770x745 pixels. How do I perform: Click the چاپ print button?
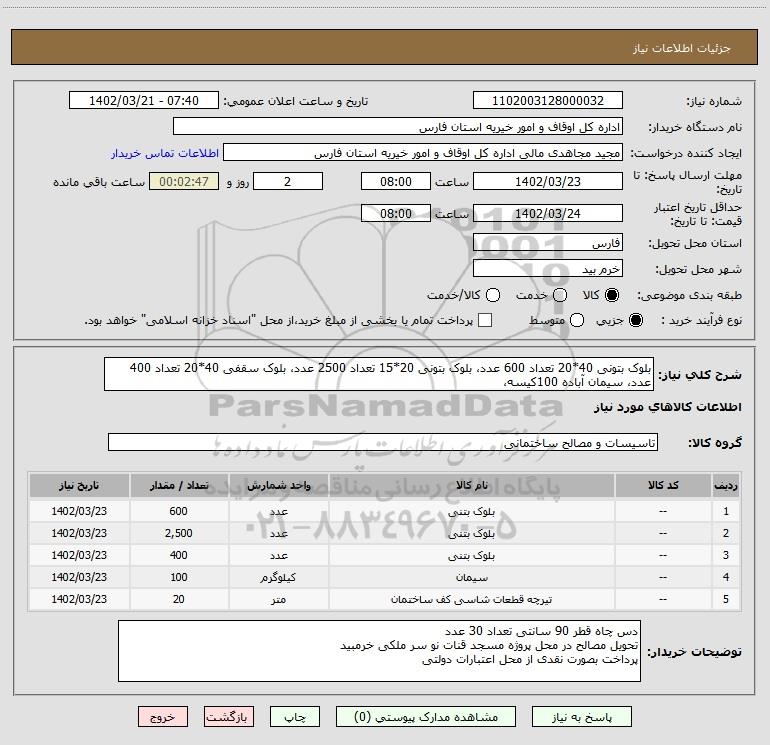pos(295,717)
